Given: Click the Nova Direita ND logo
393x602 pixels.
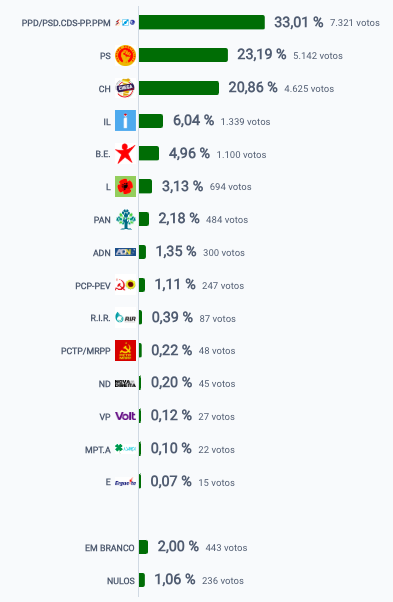Looking at the screenshot, I should pos(125,383).
